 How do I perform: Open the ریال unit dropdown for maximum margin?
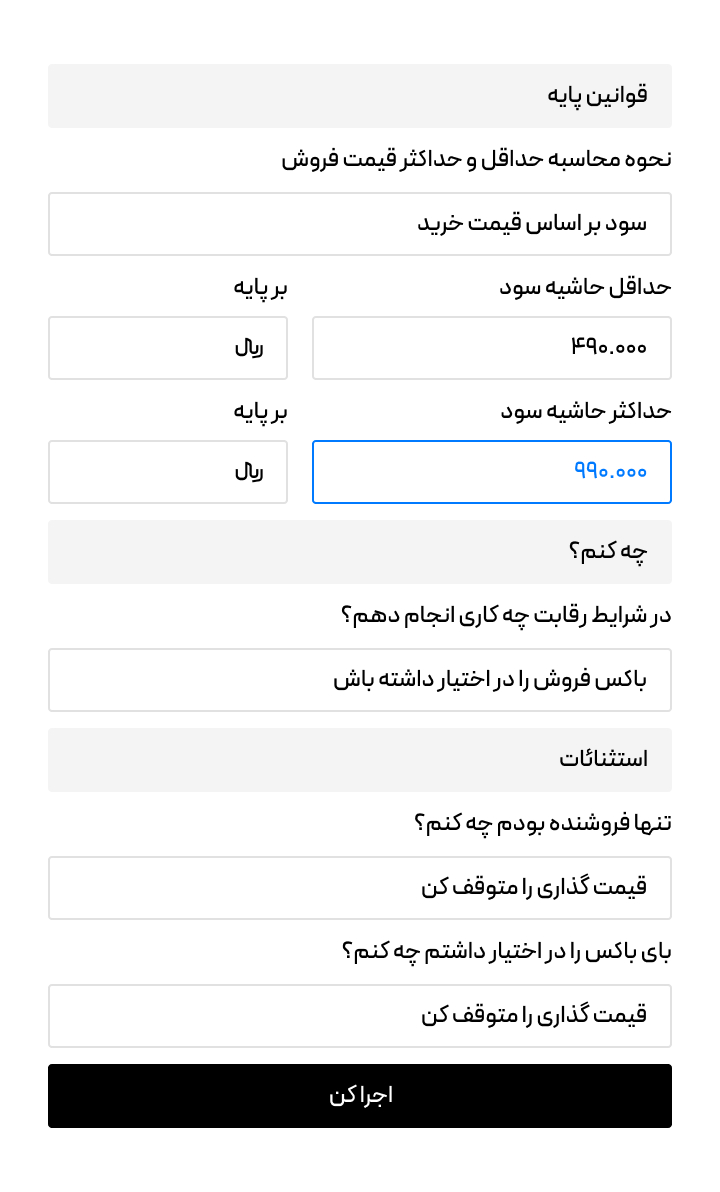pos(168,472)
